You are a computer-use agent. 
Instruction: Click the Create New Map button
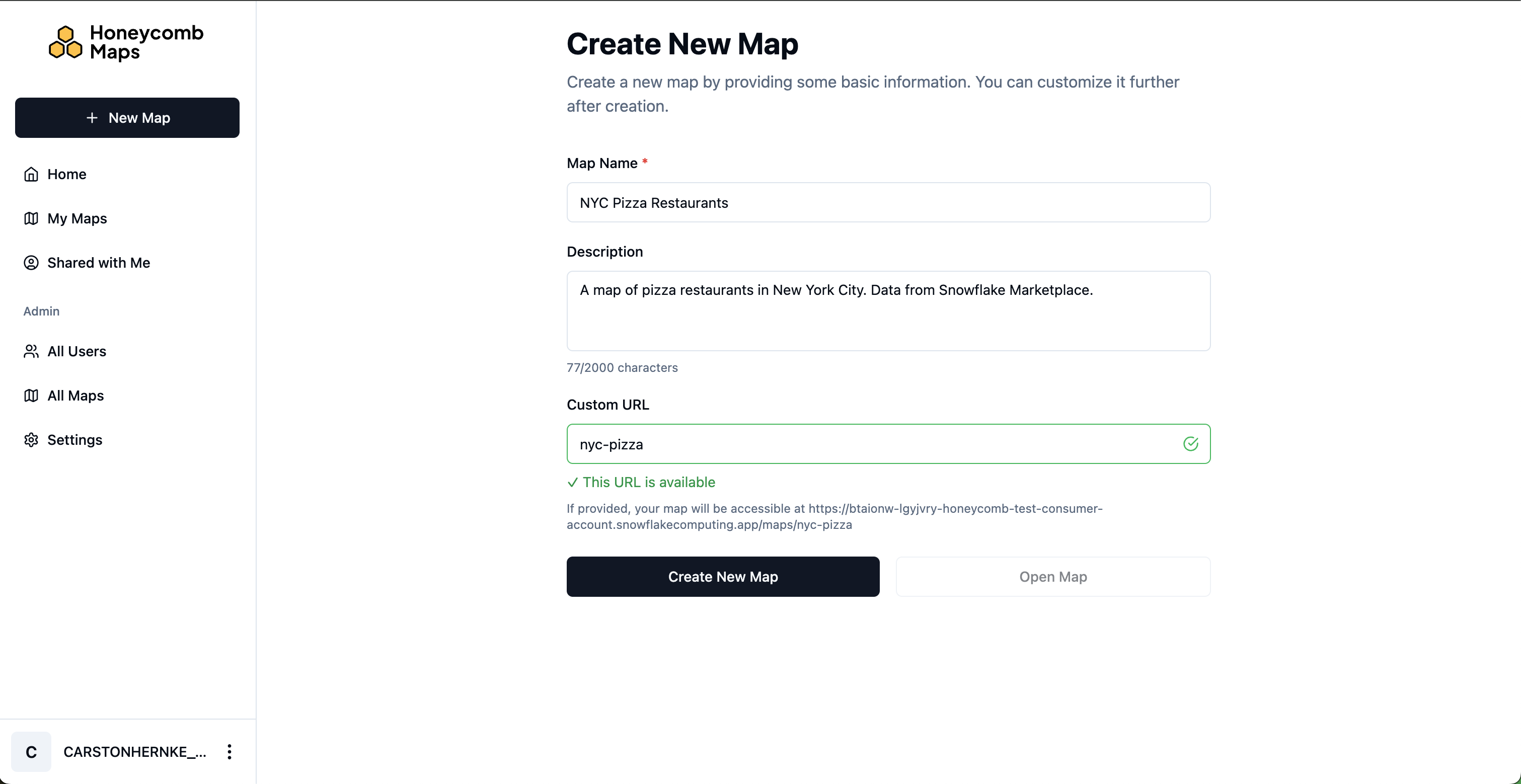(723, 577)
